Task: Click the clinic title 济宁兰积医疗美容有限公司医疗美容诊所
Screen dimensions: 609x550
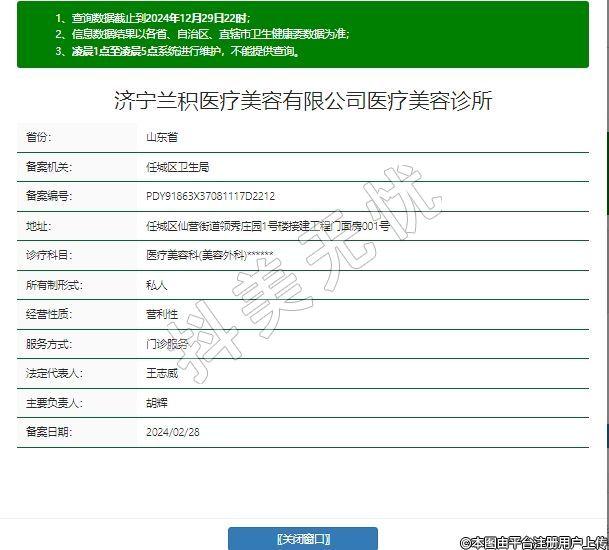Action: 303,101
